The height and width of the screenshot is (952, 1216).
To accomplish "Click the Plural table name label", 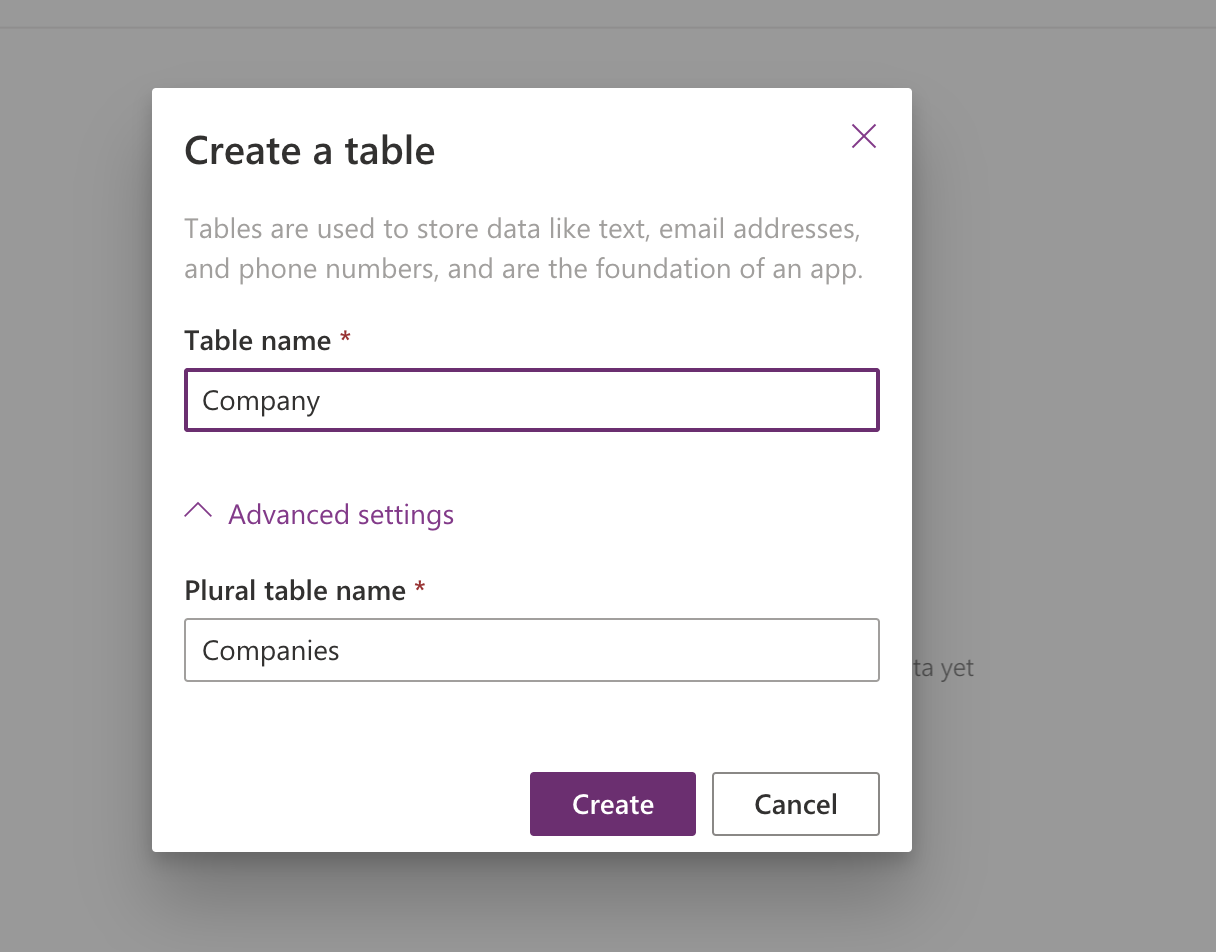I will pos(295,591).
